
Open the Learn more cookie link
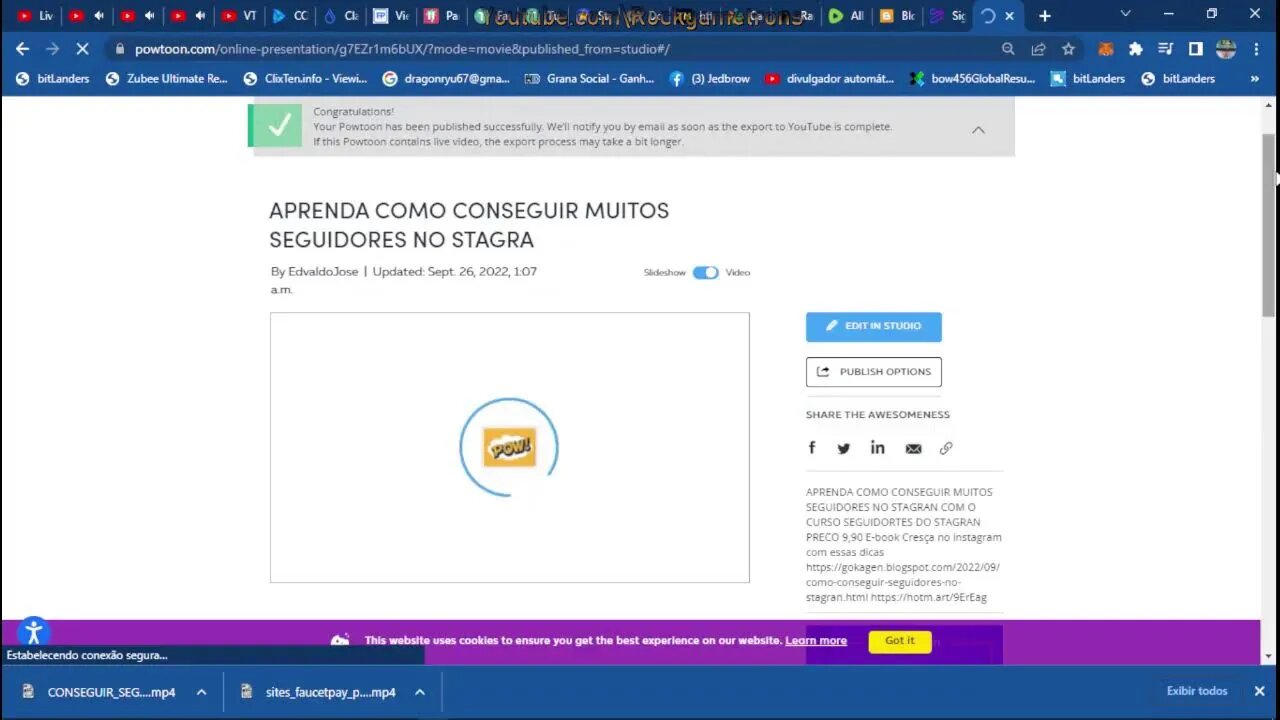point(816,641)
